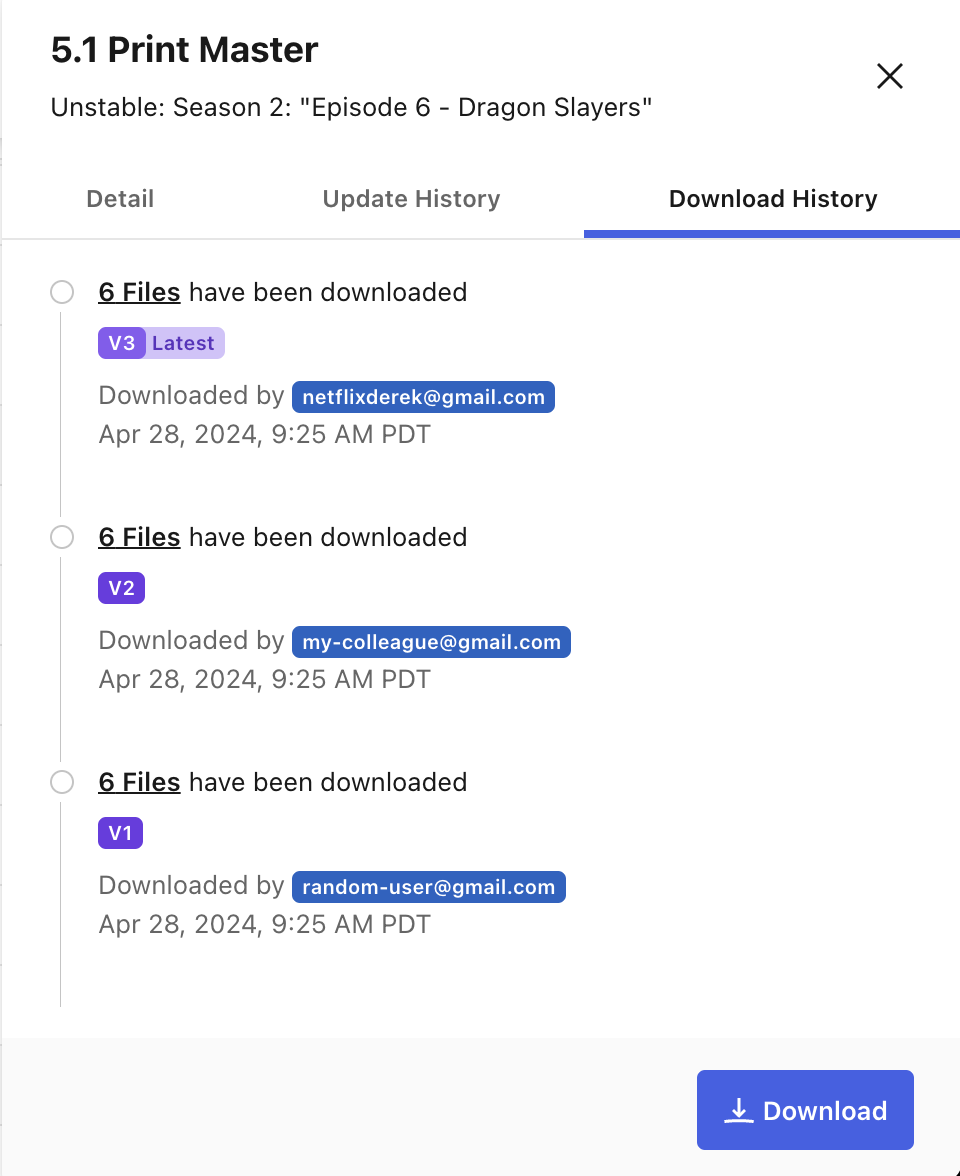Click the Latest label badge

(184, 343)
